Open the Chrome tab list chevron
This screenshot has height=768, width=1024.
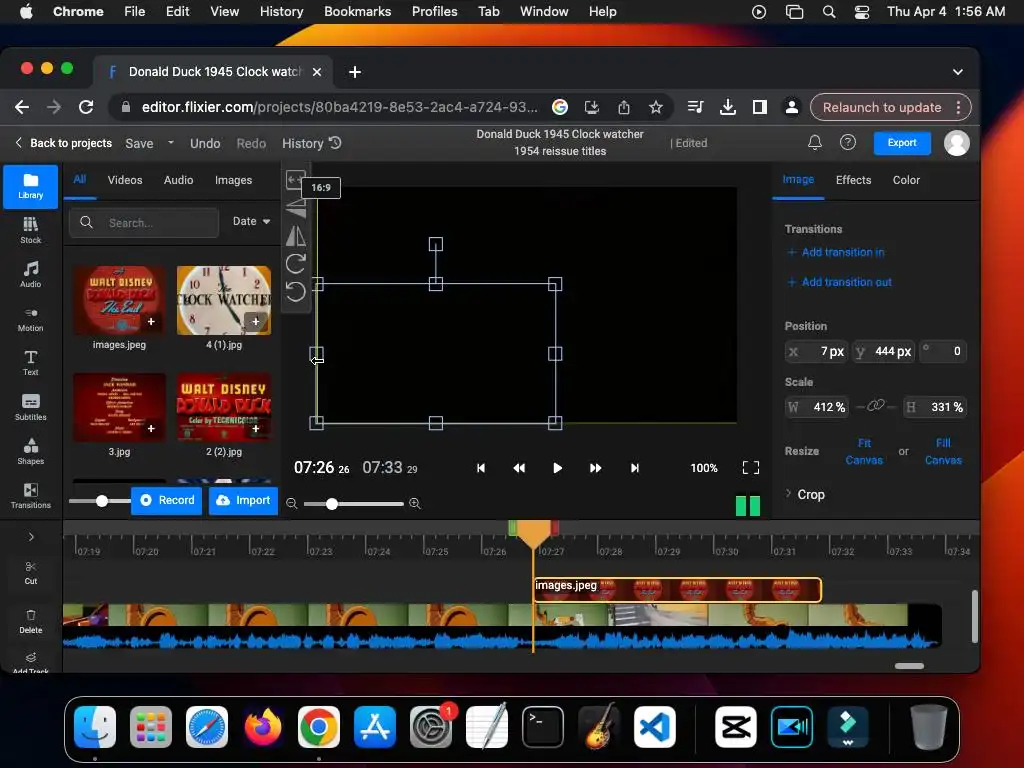(x=957, y=72)
